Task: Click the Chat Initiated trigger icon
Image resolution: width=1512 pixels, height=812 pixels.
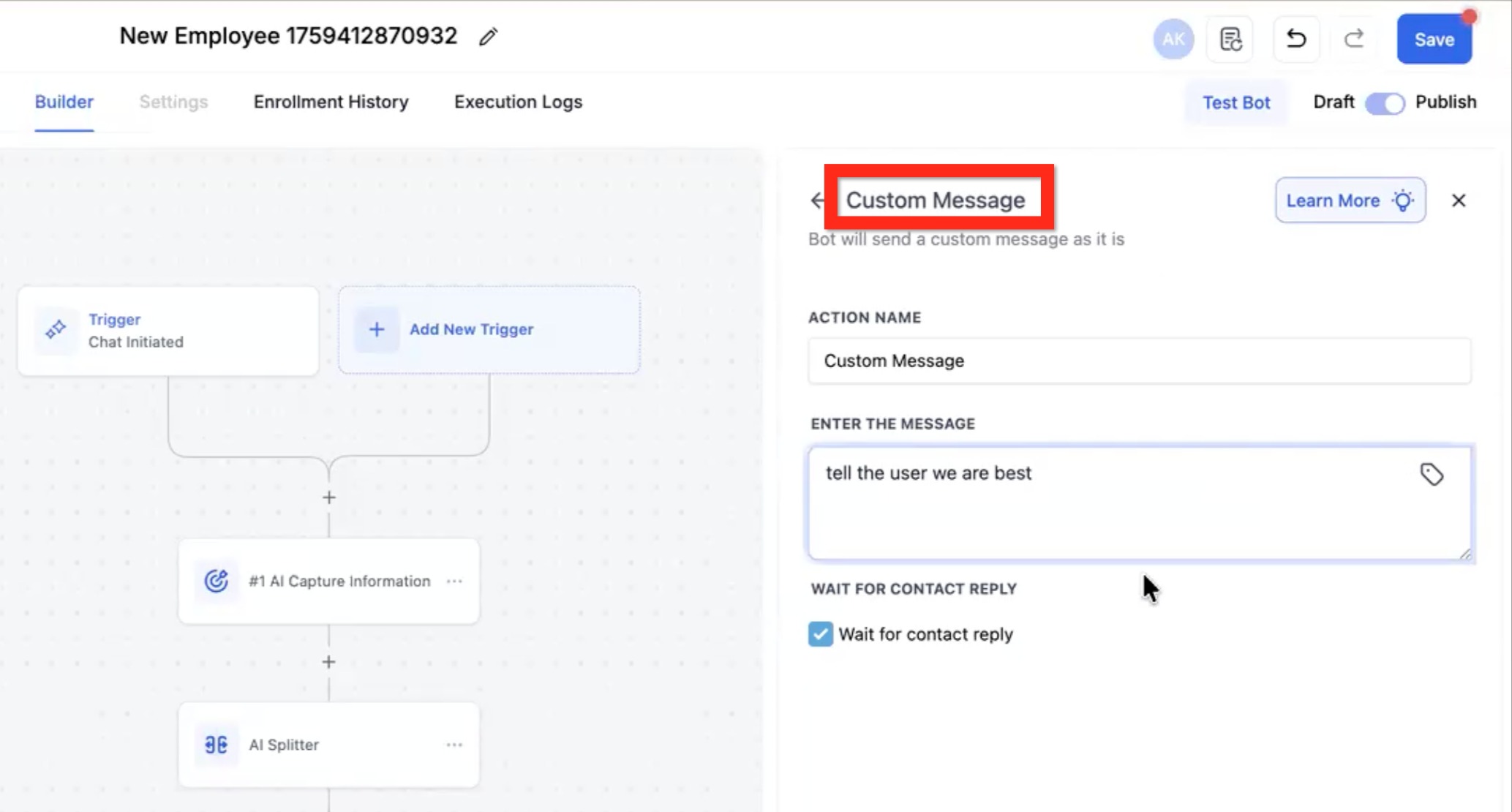Action: tap(56, 330)
